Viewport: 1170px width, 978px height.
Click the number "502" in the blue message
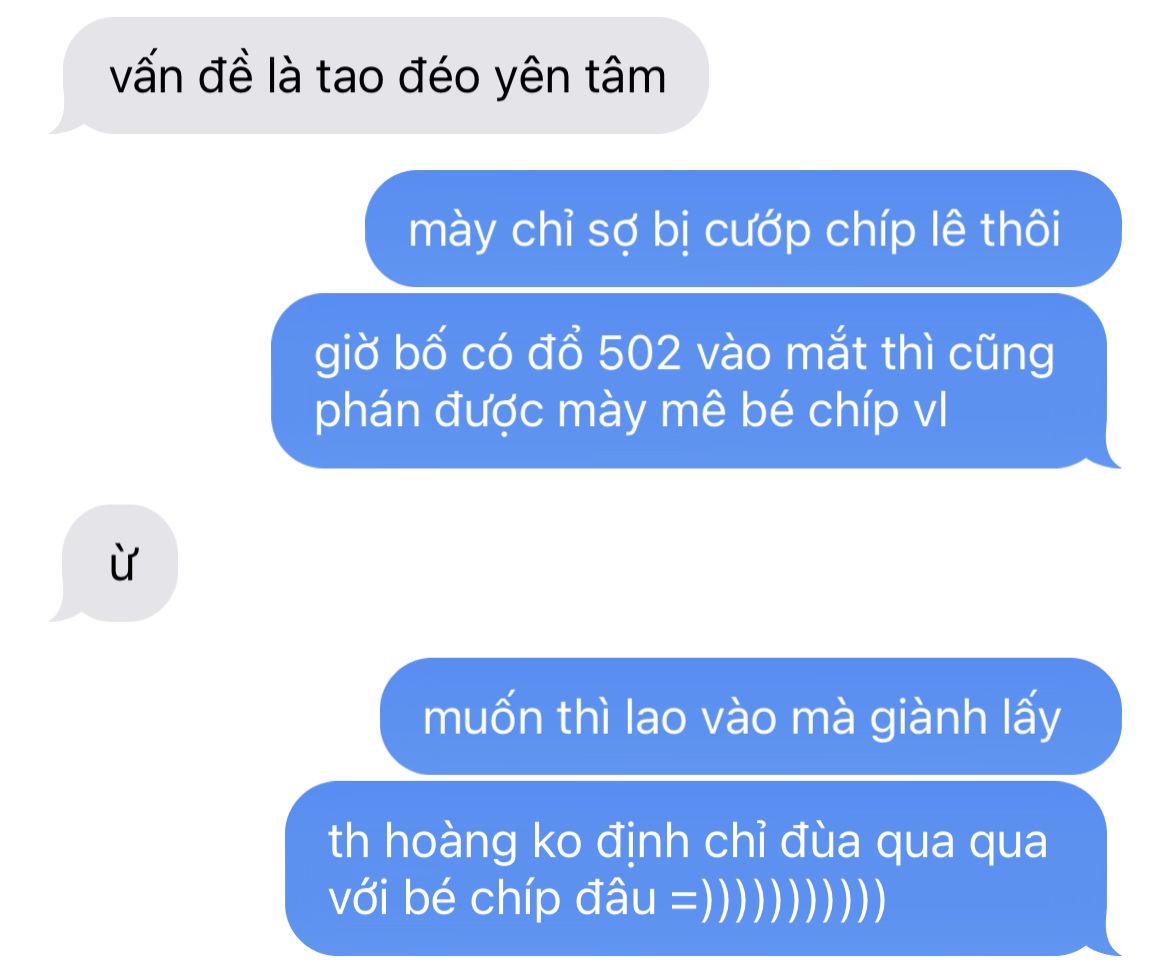click(x=640, y=352)
